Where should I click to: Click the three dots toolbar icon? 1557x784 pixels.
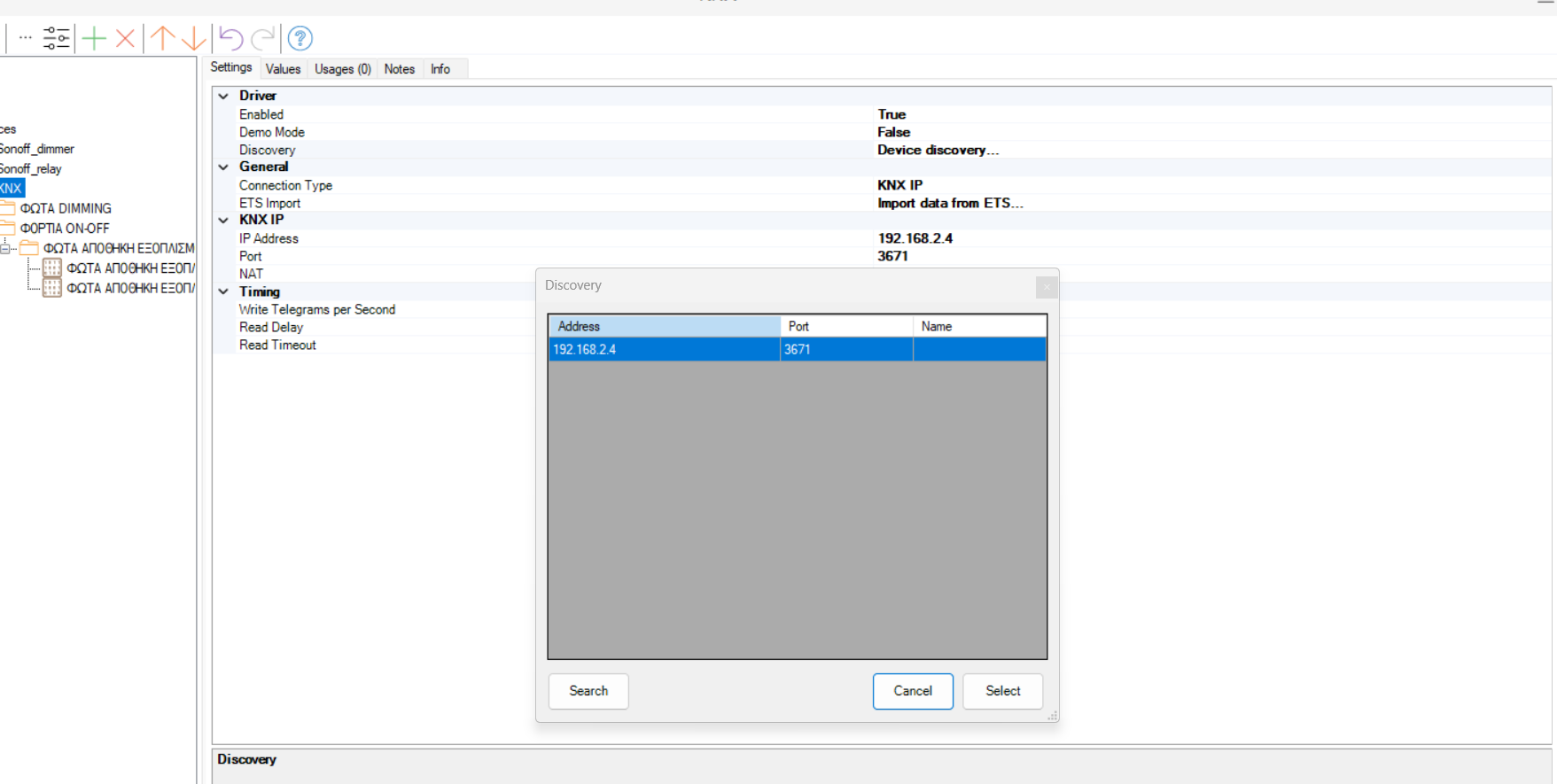pos(26,38)
